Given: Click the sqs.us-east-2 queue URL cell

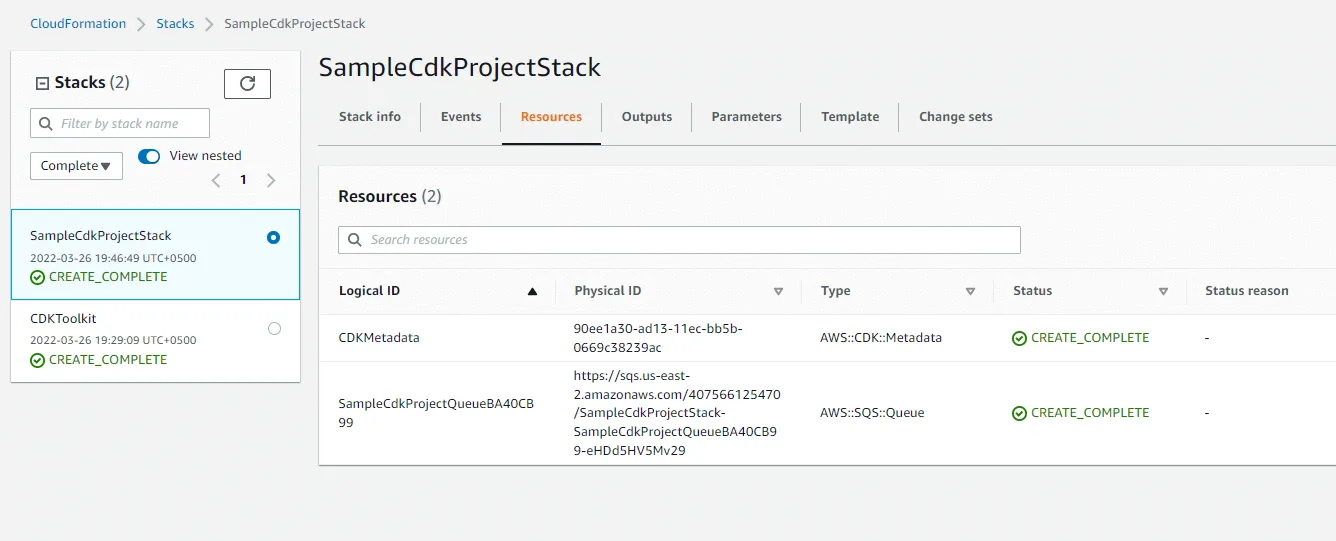Looking at the screenshot, I should [677, 413].
